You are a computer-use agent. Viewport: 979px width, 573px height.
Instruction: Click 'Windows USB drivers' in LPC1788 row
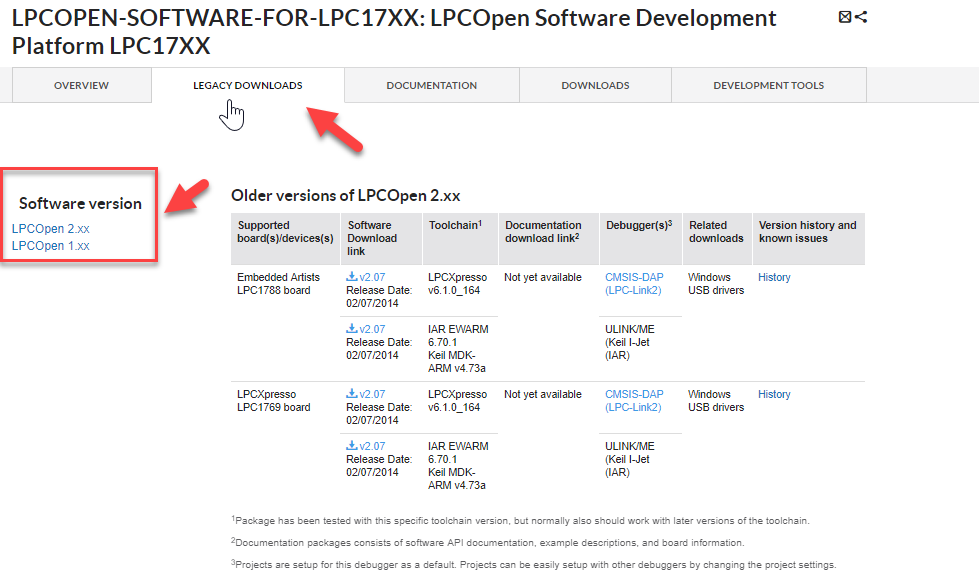pos(716,283)
